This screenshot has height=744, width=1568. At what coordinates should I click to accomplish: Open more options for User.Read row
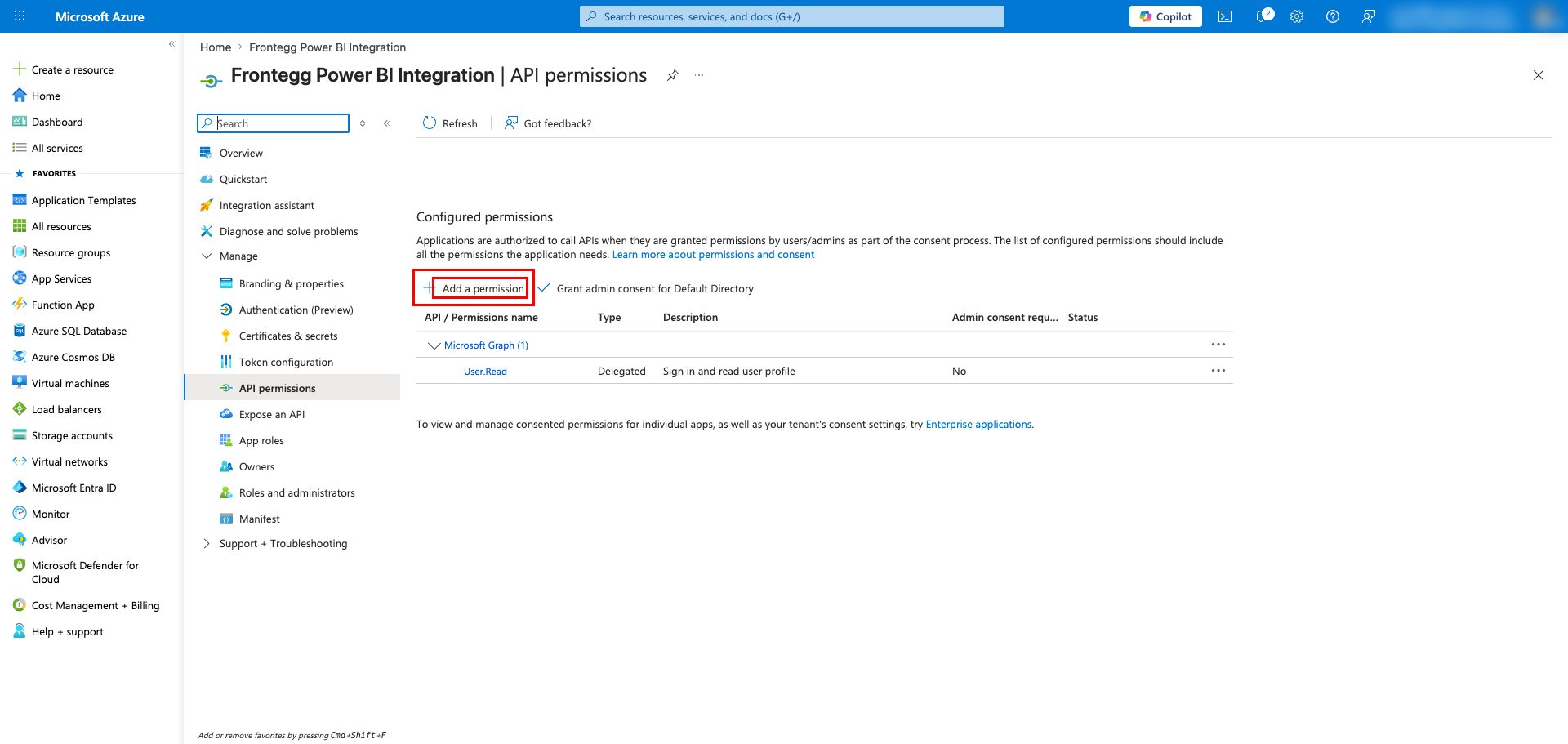click(x=1218, y=371)
